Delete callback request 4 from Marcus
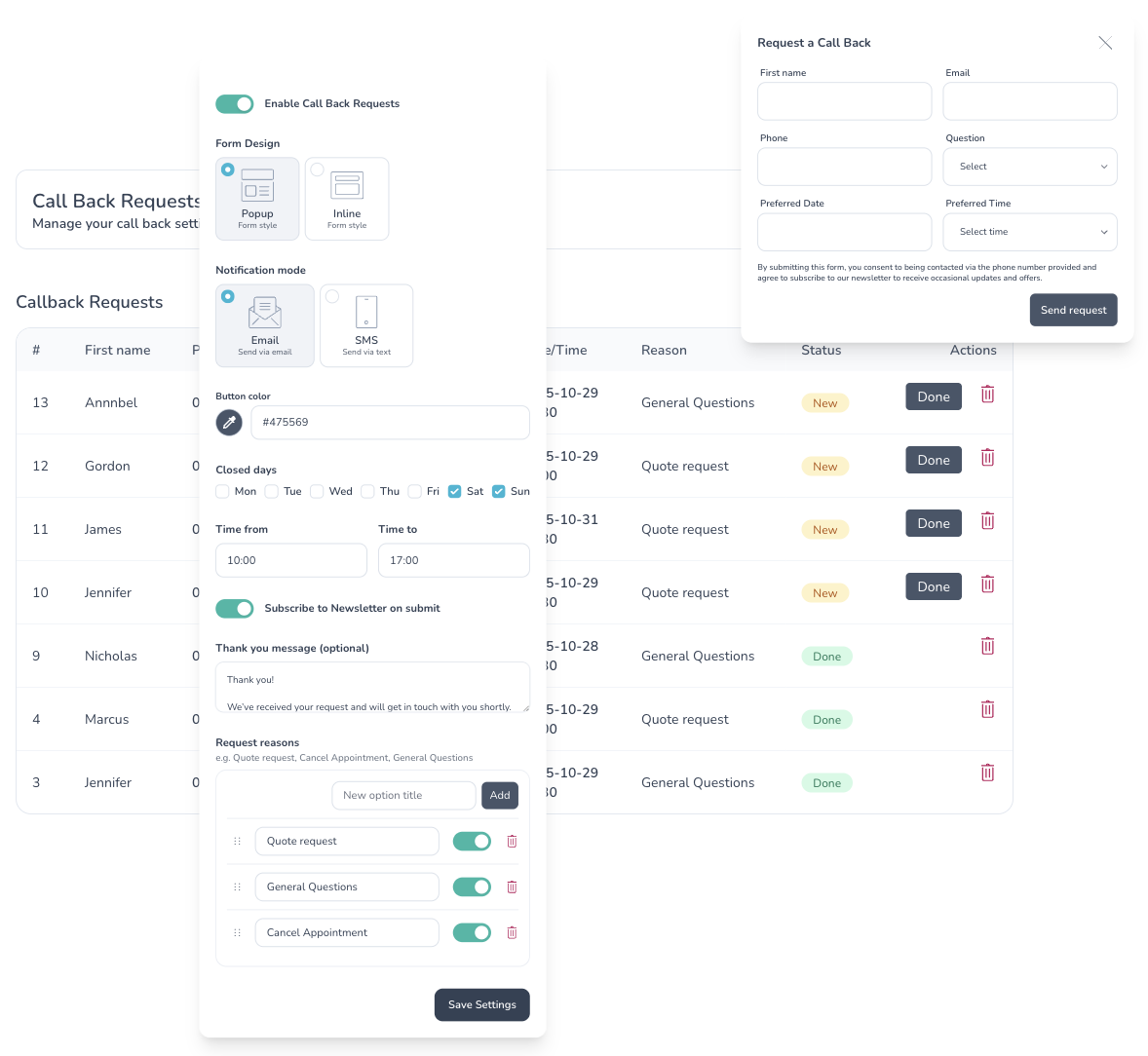Viewport: 1148px width, 1056px height. [987, 709]
